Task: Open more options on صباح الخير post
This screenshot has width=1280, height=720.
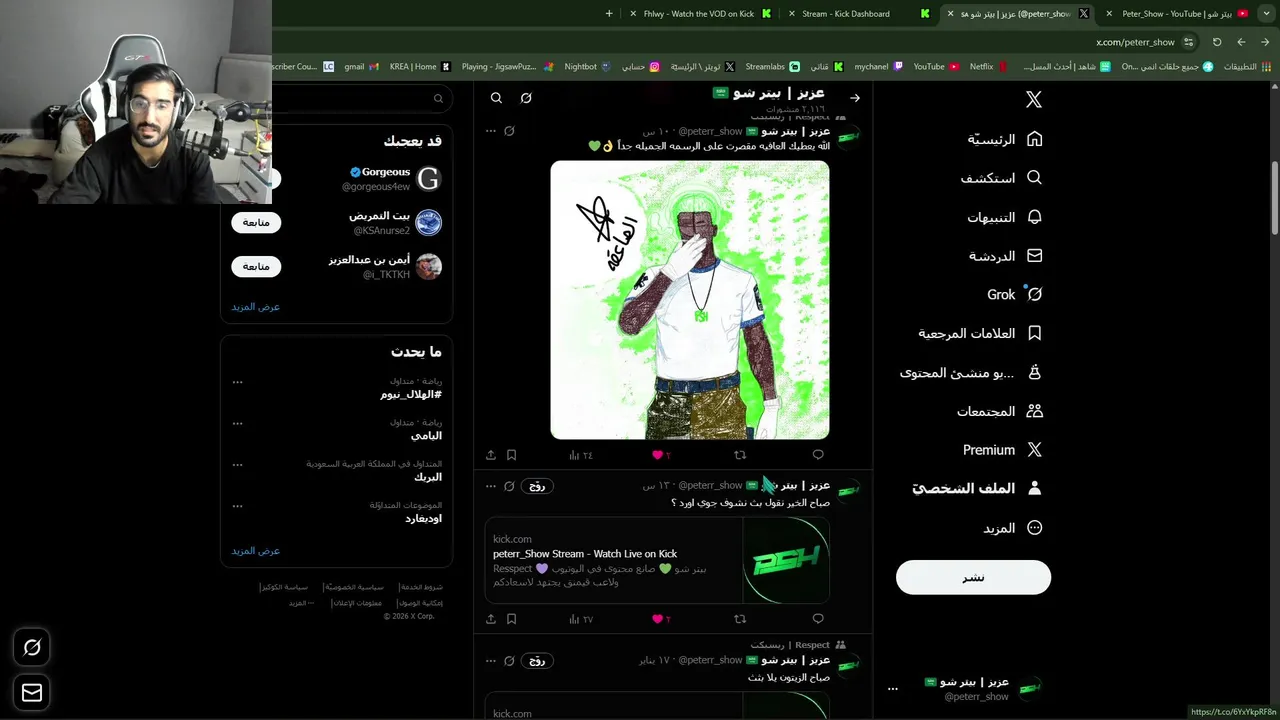Action: 490,486
